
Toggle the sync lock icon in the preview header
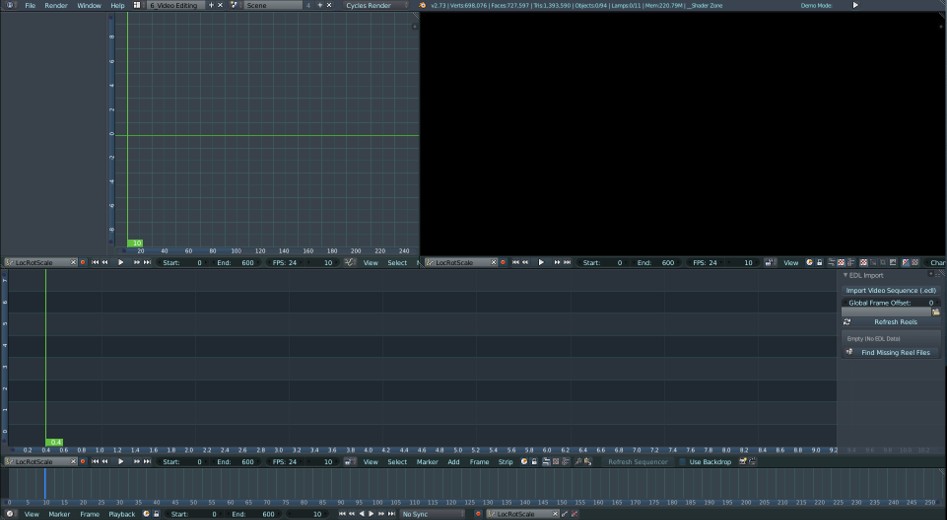pyautogui.click(x=769, y=263)
